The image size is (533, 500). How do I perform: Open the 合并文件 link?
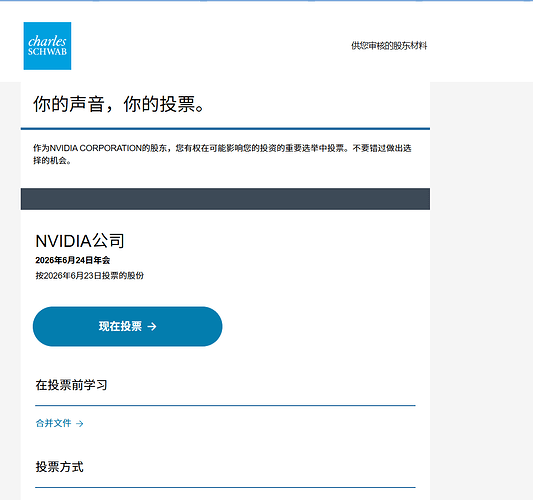(x=59, y=423)
